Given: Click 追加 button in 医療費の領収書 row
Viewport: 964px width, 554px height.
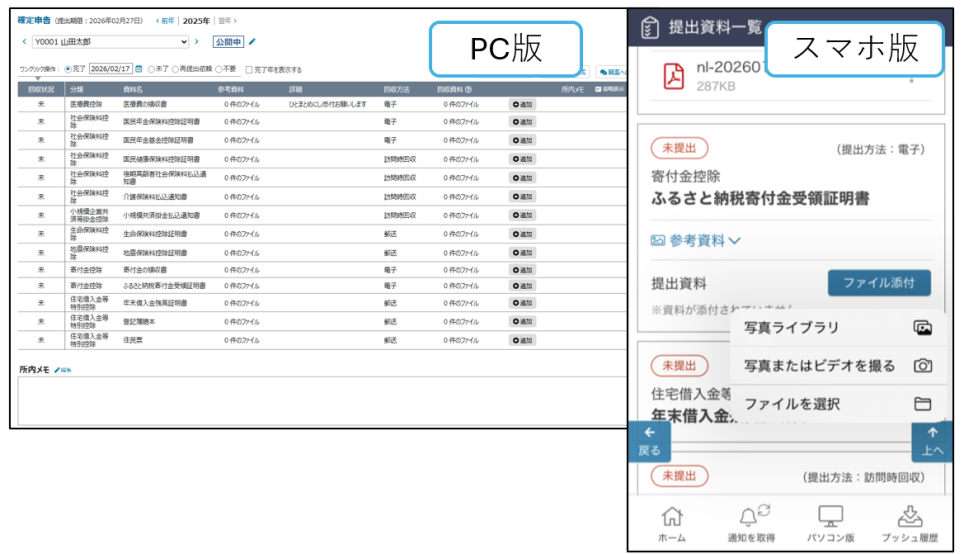Looking at the screenshot, I should click(522, 104).
